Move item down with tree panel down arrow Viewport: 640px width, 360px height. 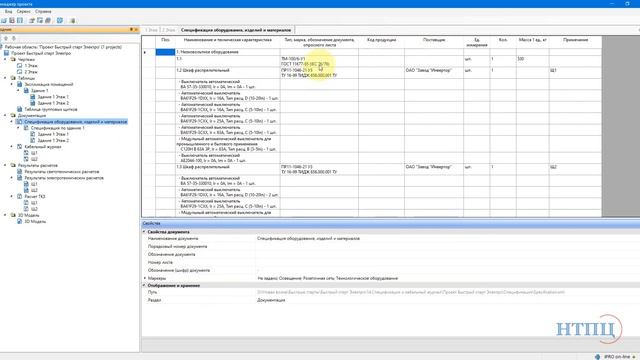pyautogui.click(x=13, y=38)
